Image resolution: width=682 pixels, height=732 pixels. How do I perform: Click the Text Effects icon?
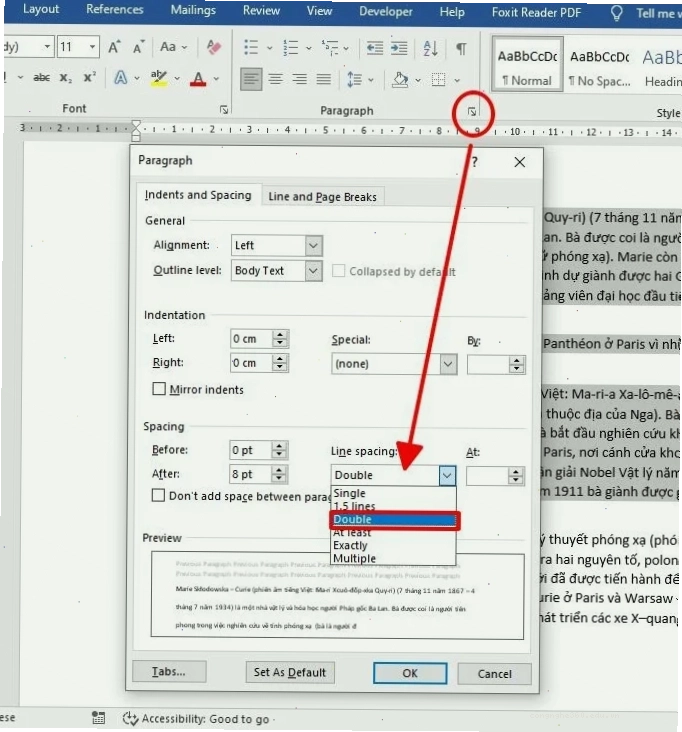tap(120, 77)
